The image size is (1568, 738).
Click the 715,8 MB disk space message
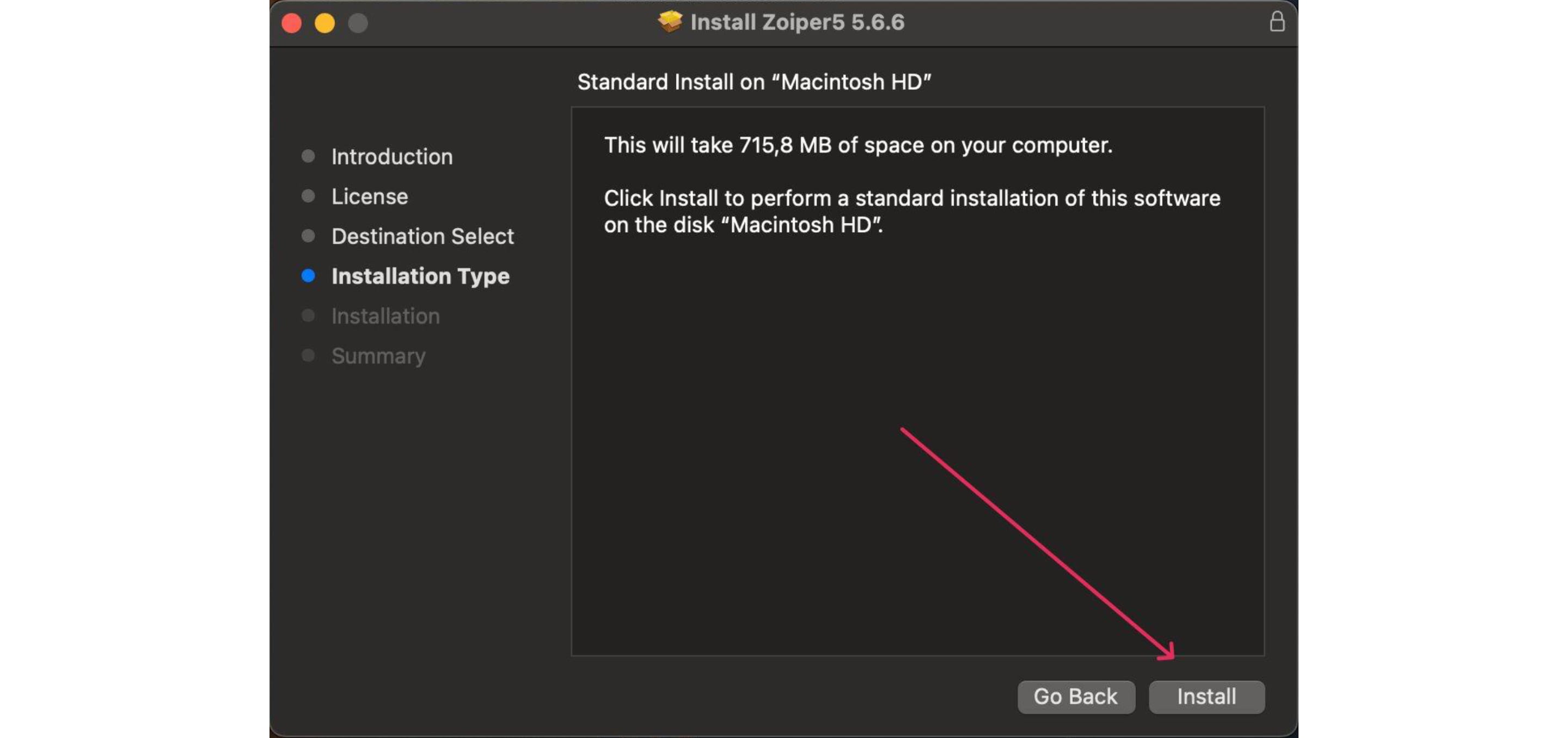click(857, 145)
